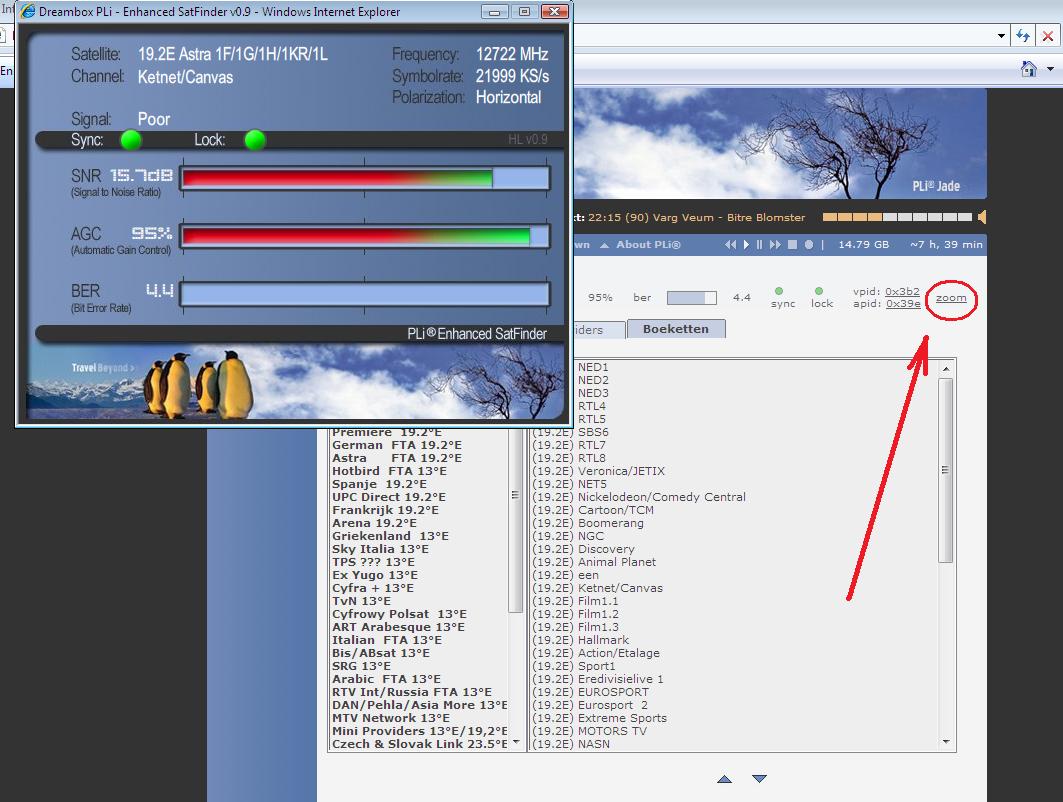Click the volume level bar

pos(897,217)
